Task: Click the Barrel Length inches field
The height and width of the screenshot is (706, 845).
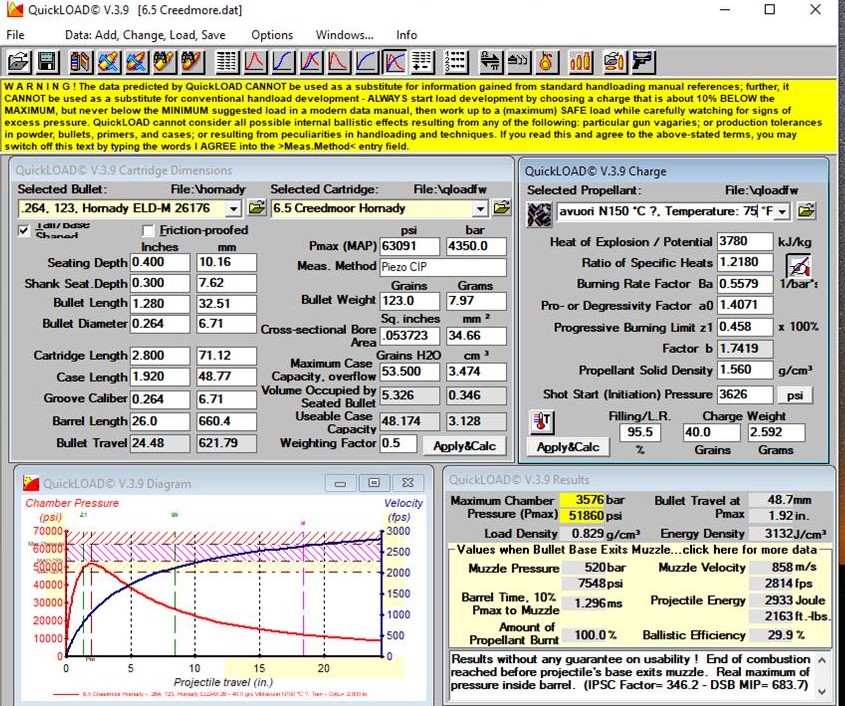Action: (160, 421)
